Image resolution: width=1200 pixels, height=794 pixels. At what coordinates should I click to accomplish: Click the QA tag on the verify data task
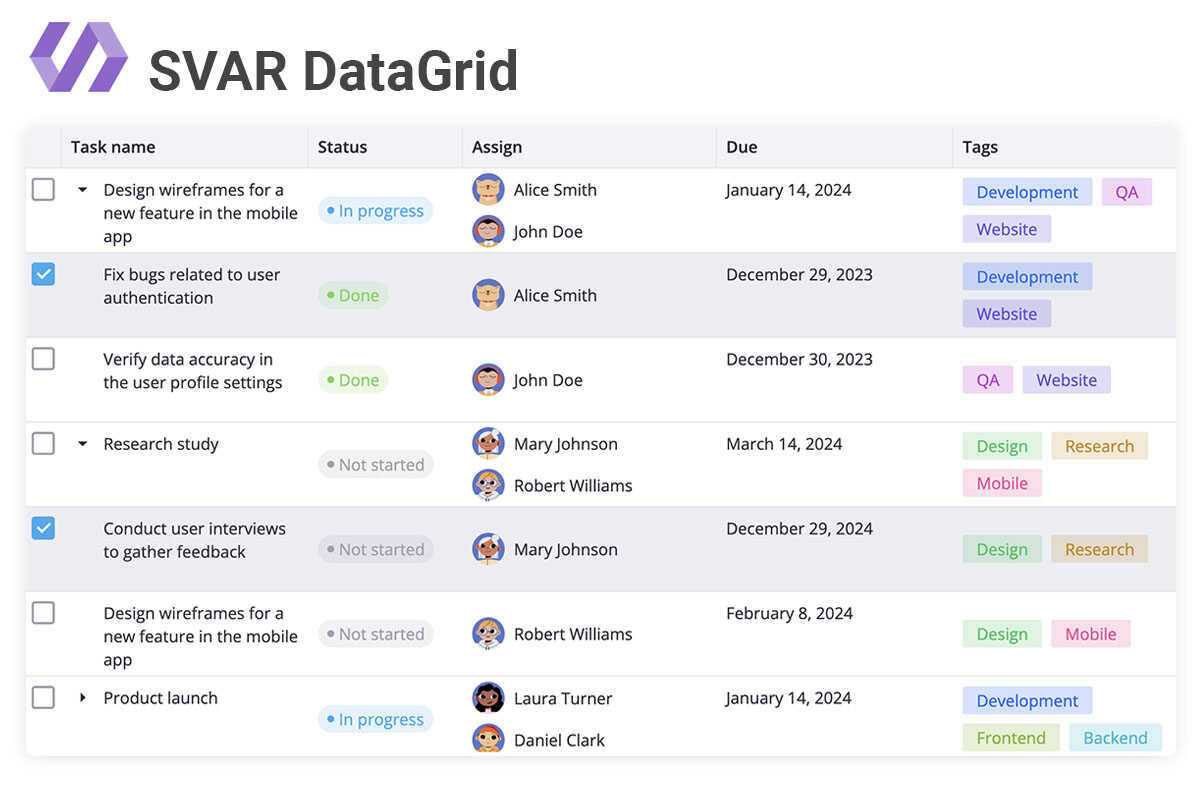click(987, 379)
